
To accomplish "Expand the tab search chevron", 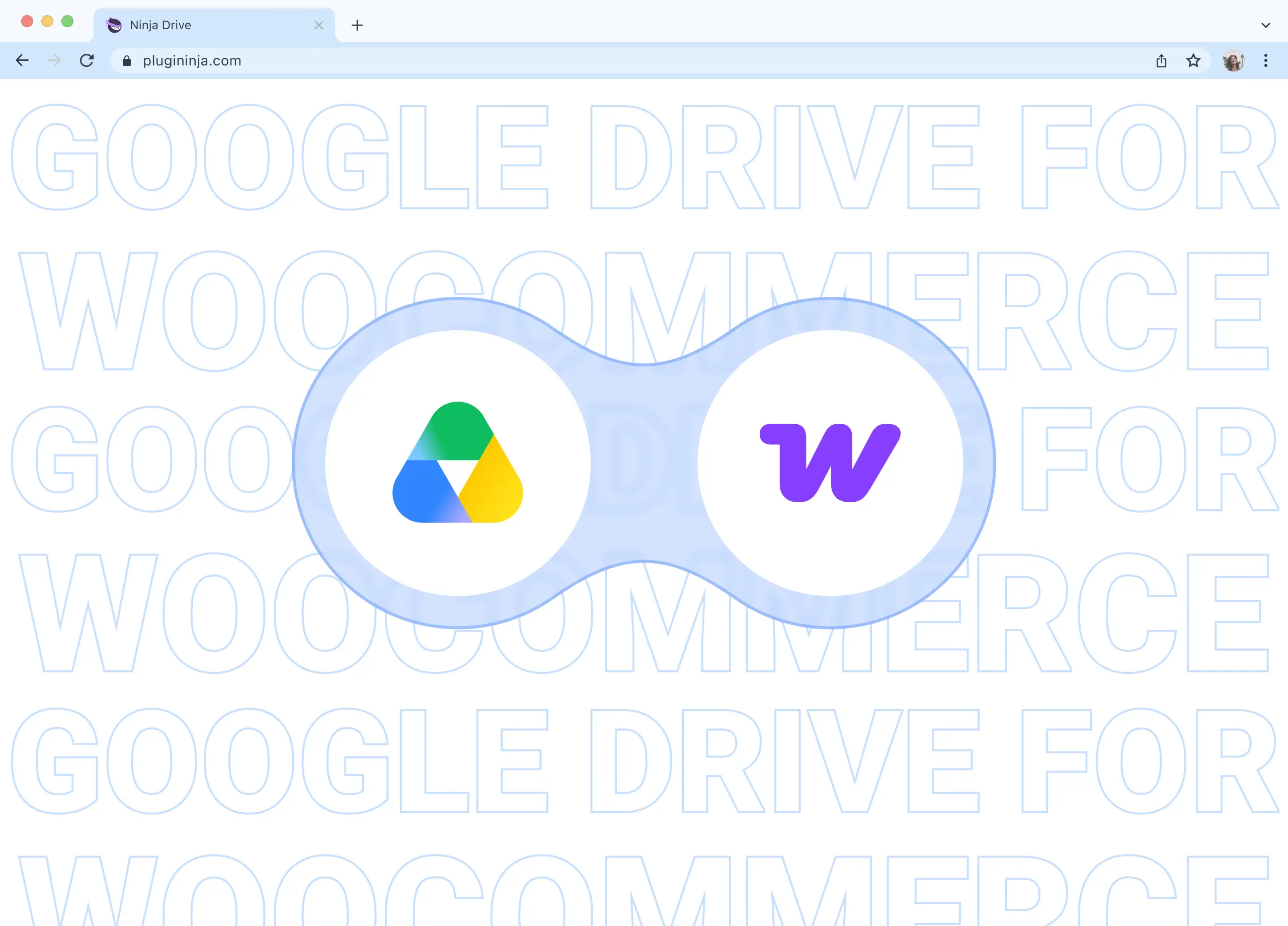I will [x=1266, y=25].
